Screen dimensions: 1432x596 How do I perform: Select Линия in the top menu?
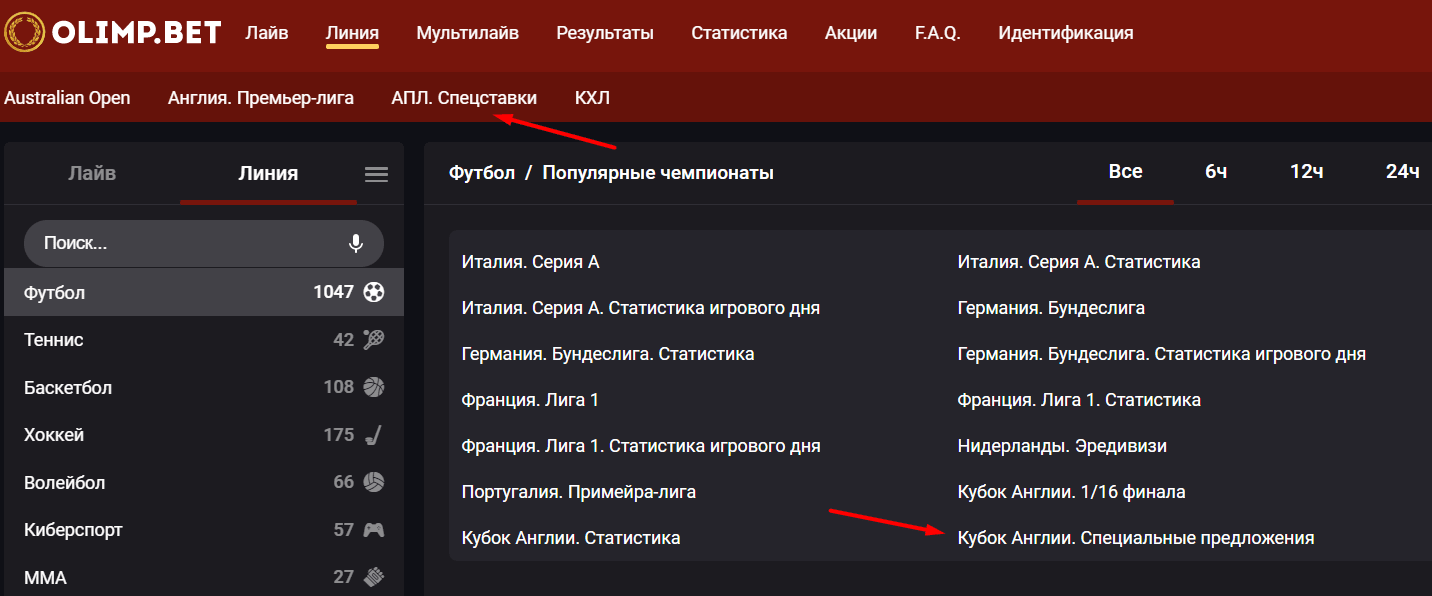pyautogui.click(x=352, y=33)
